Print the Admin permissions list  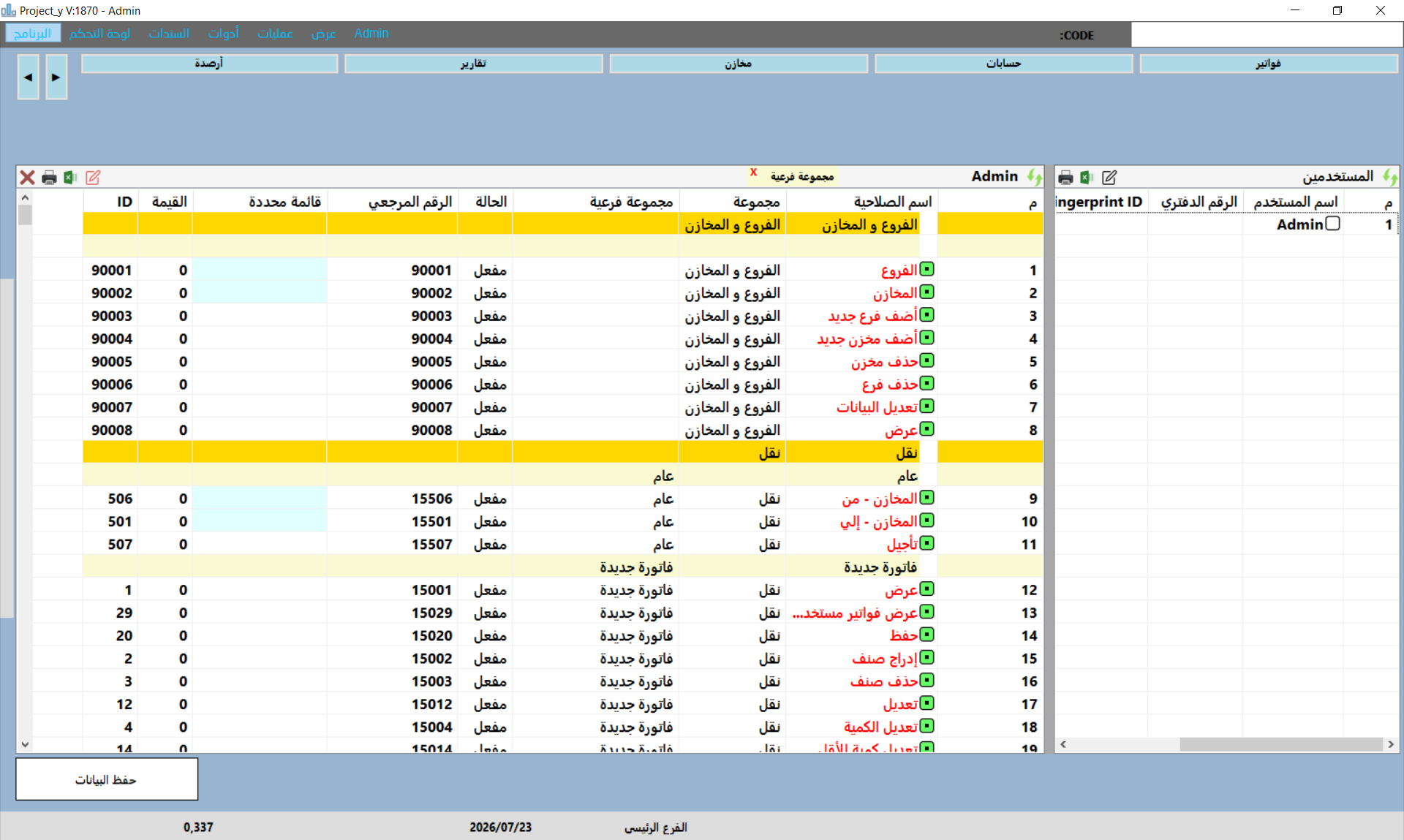coord(49,177)
